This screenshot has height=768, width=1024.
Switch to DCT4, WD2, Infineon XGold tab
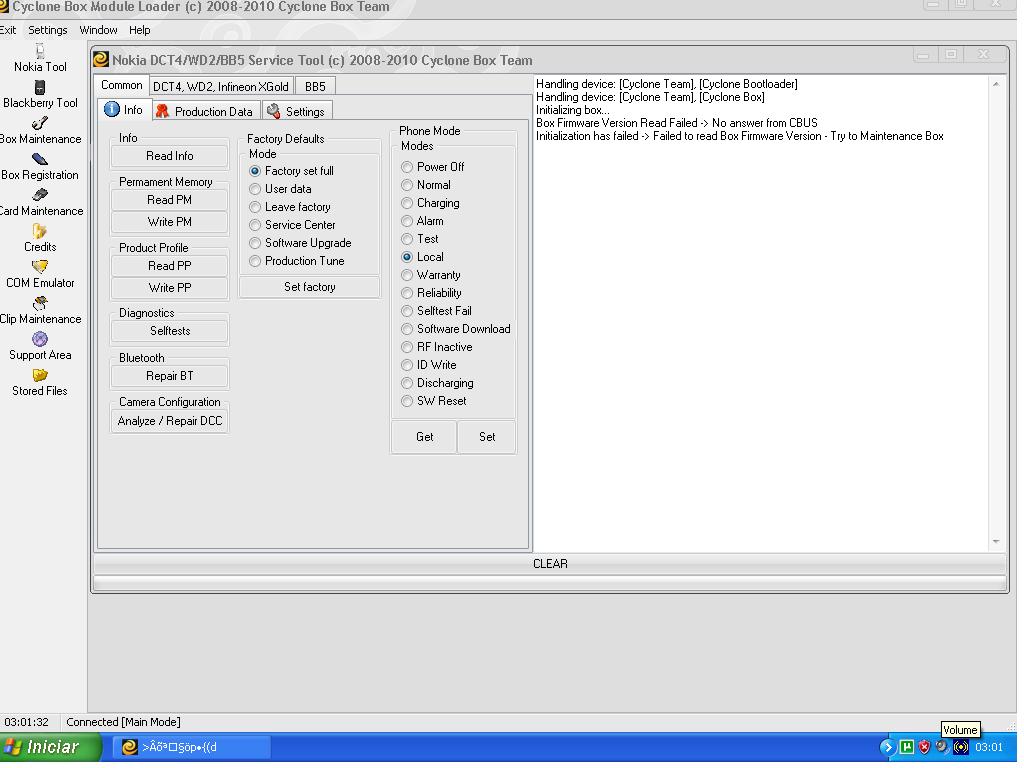(x=221, y=86)
